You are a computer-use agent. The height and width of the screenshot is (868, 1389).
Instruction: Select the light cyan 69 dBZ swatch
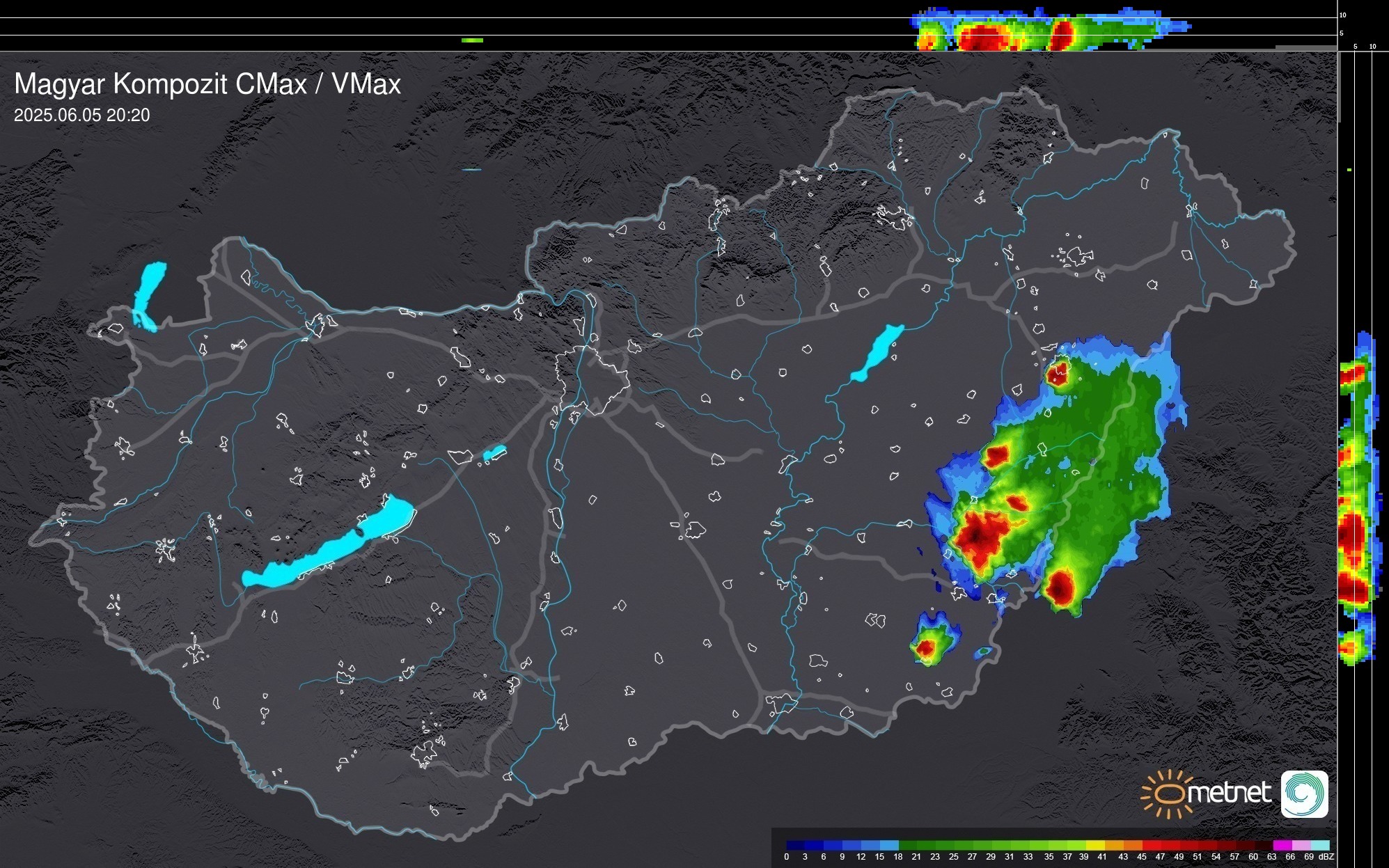(x=1319, y=845)
